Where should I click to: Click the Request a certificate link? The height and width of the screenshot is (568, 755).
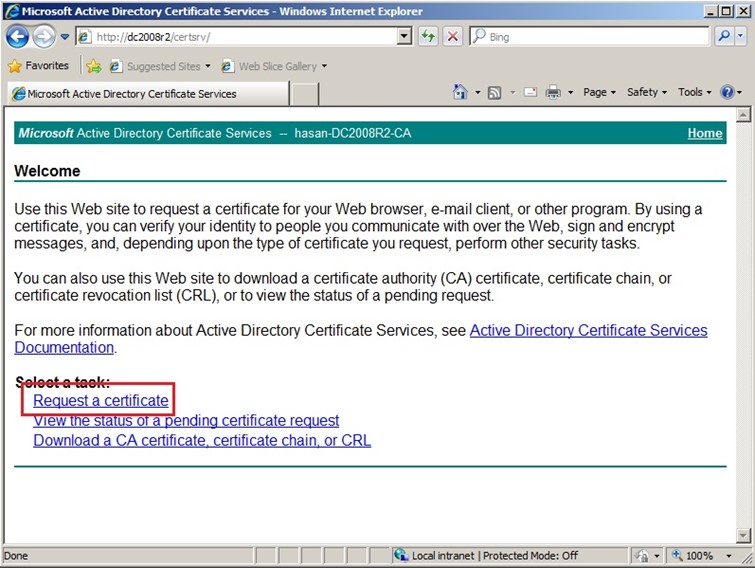101,400
